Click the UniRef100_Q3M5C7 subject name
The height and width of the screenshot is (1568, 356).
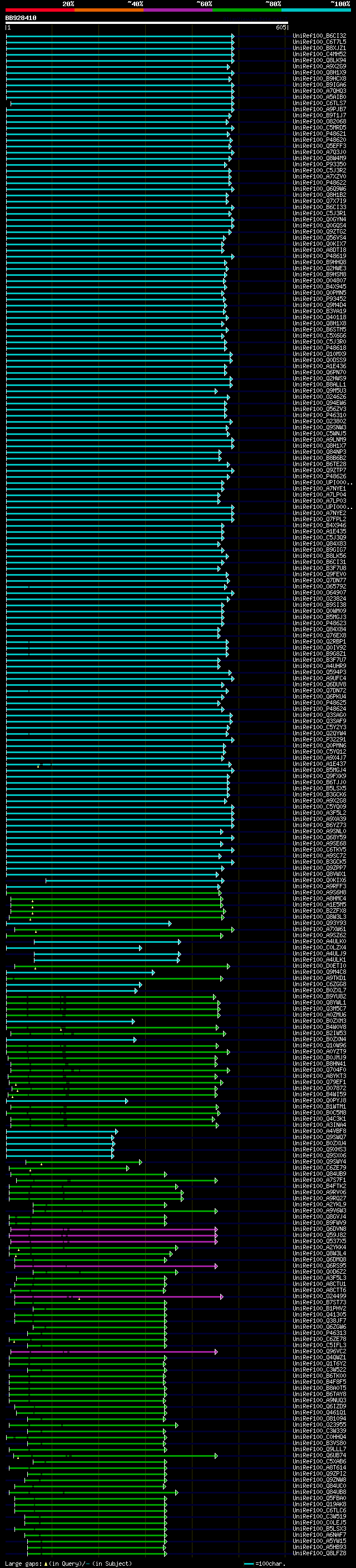pyautogui.click(x=319, y=1008)
